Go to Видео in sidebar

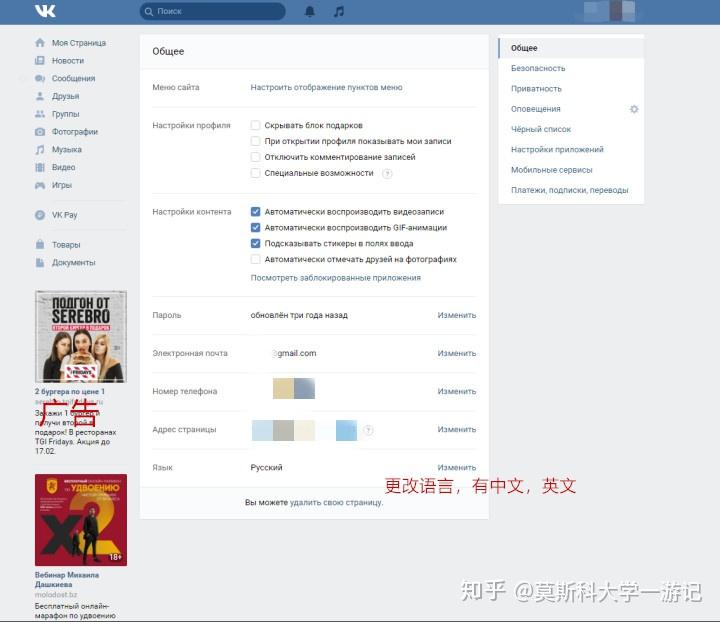click(63, 167)
